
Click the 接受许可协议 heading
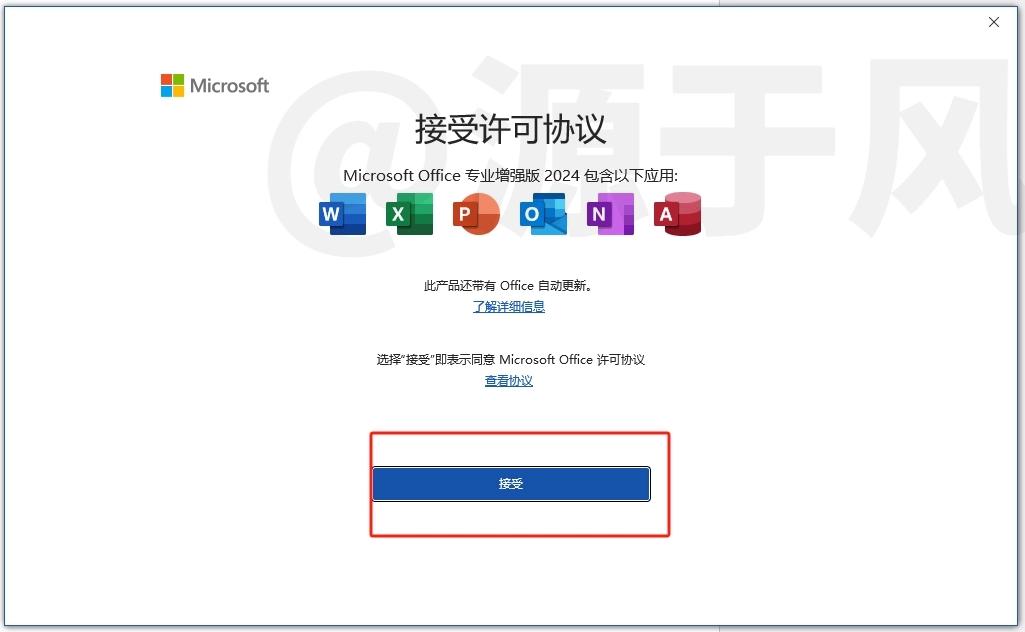(511, 129)
